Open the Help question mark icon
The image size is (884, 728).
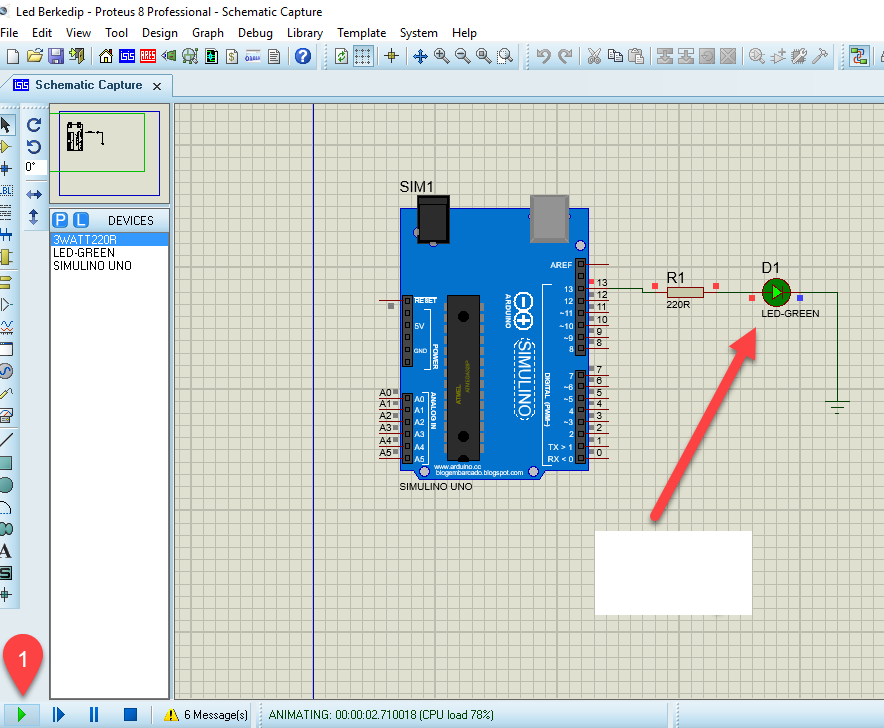[x=303, y=56]
